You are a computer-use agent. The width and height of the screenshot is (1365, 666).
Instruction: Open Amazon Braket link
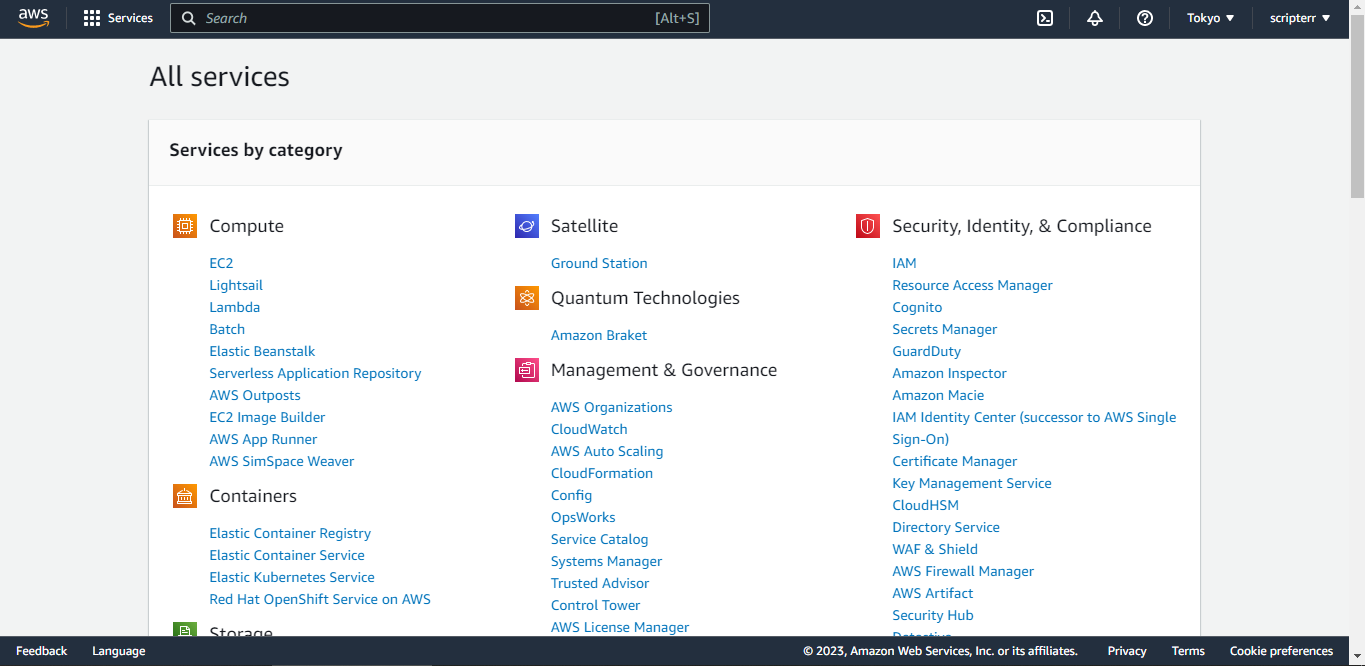click(599, 335)
